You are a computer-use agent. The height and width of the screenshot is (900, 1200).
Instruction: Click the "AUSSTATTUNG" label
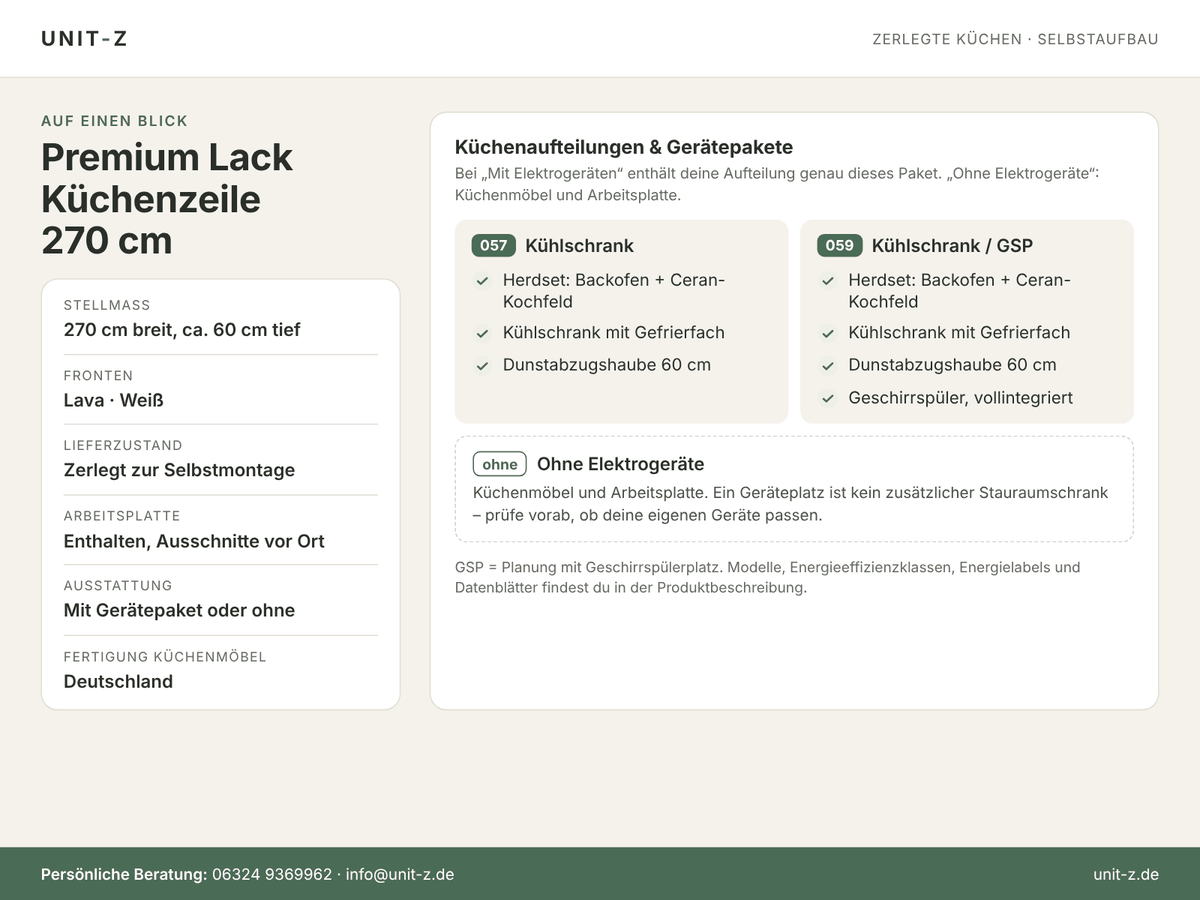point(118,585)
